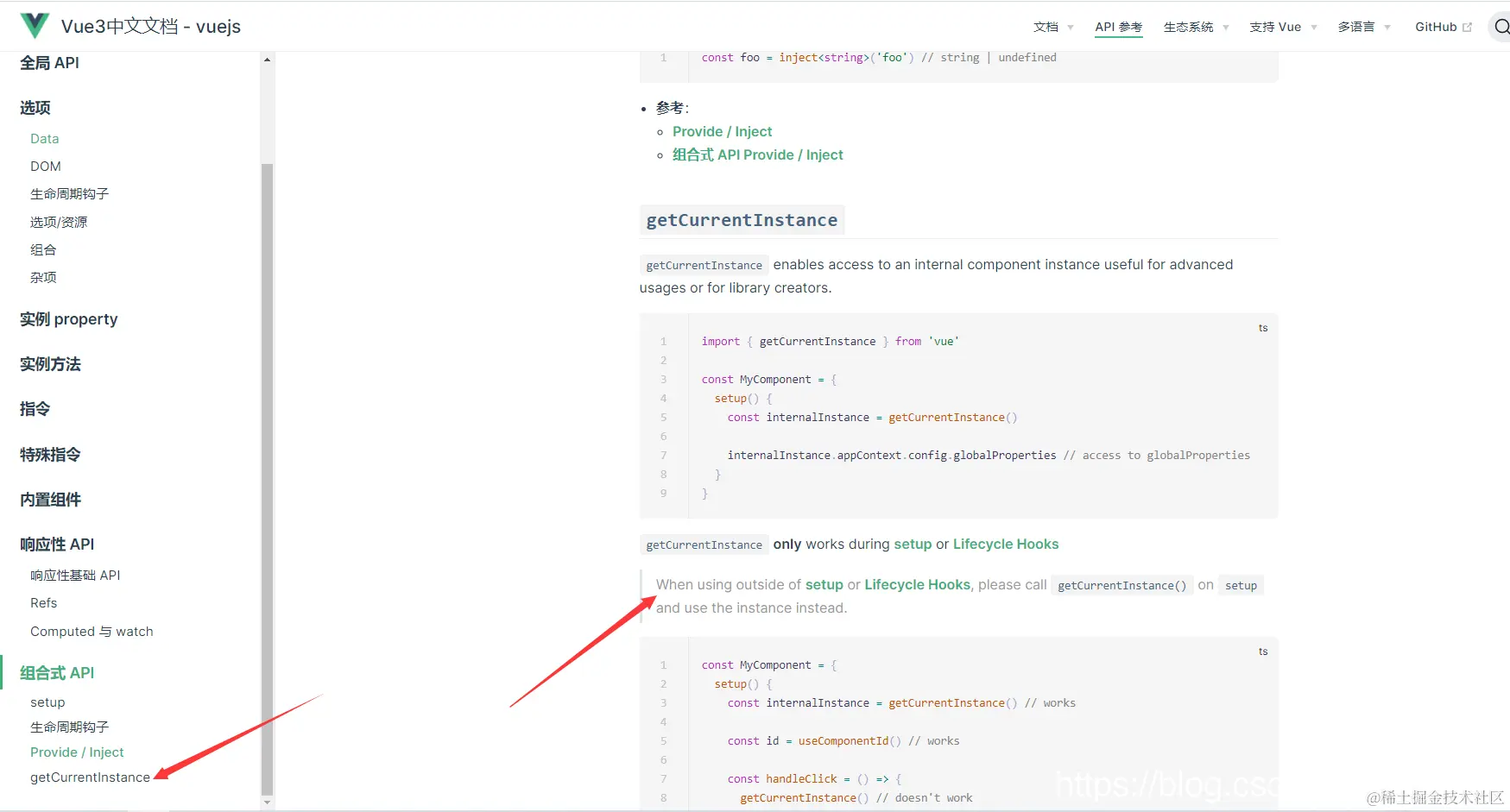Image resolution: width=1510 pixels, height=812 pixels.
Task: Collapse the 响应性 API sidebar section
Action: coord(57,544)
